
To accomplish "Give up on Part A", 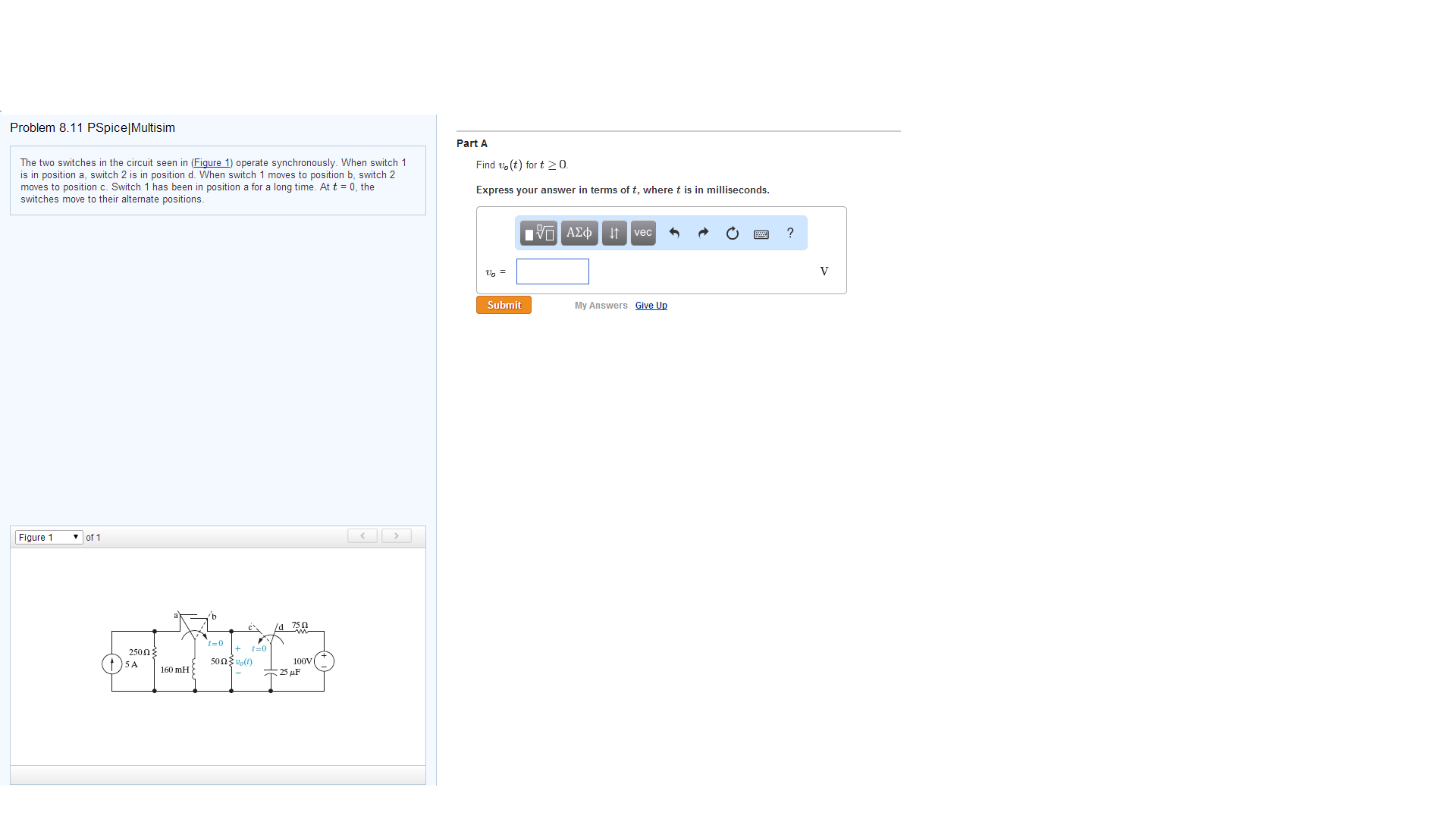I will (651, 306).
